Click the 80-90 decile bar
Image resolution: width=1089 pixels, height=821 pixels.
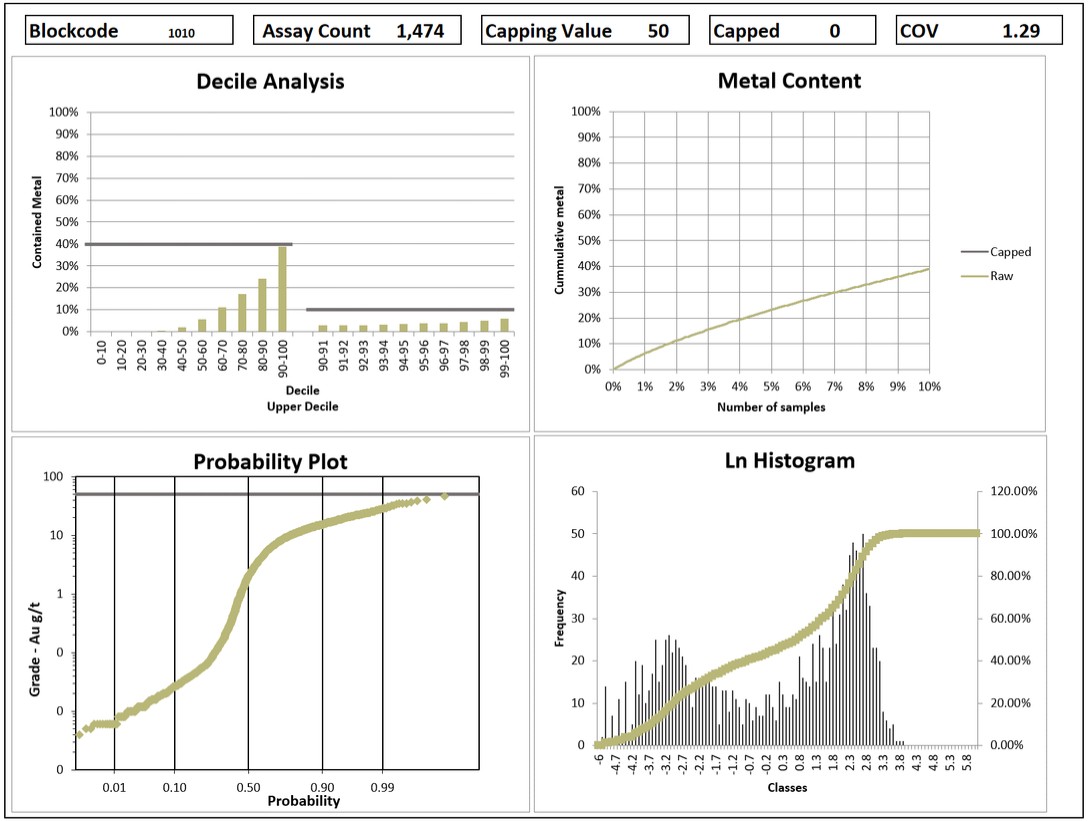pyautogui.click(x=262, y=305)
